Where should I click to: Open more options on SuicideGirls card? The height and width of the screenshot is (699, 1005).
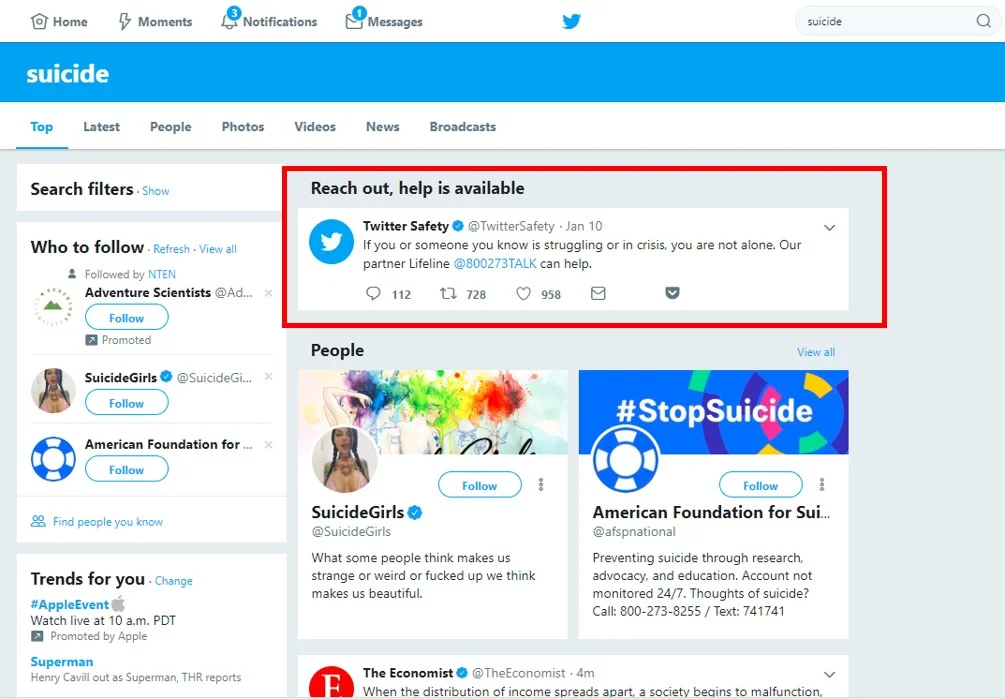[x=541, y=485]
